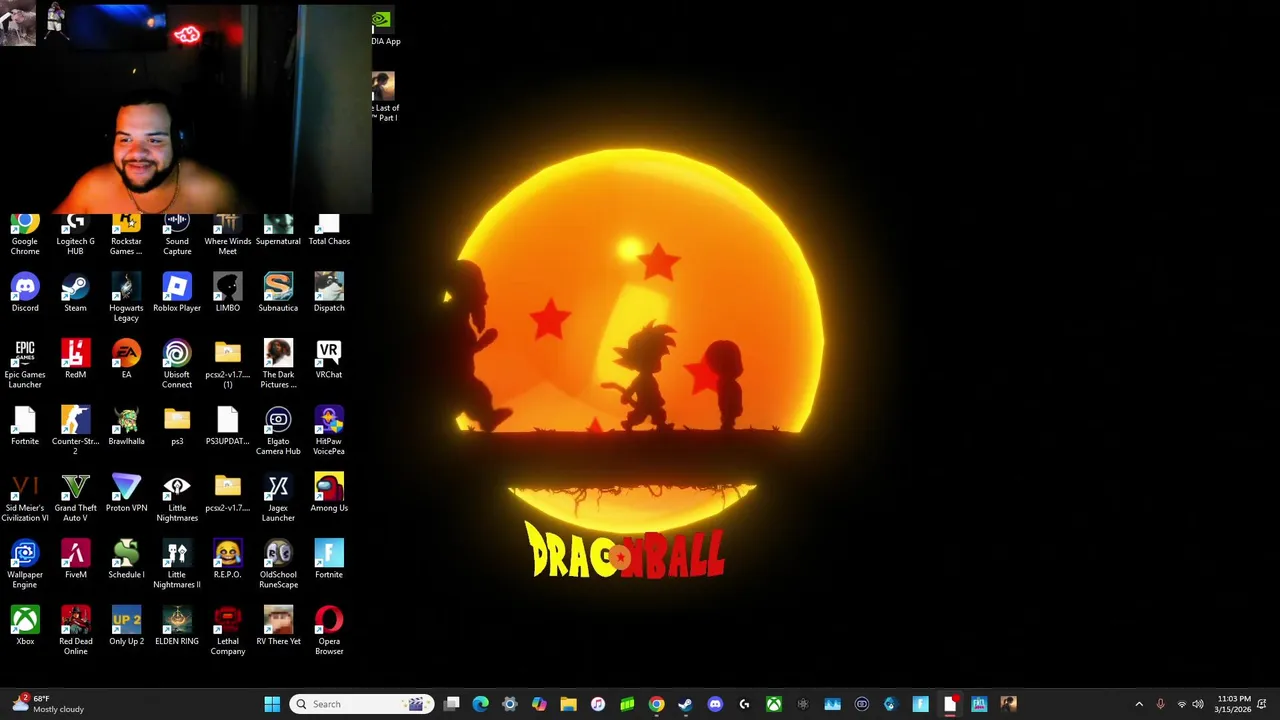Image resolution: width=1280 pixels, height=720 pixels.
Task: Show hidden system tray icons
Action: [x=1139, y=704]
